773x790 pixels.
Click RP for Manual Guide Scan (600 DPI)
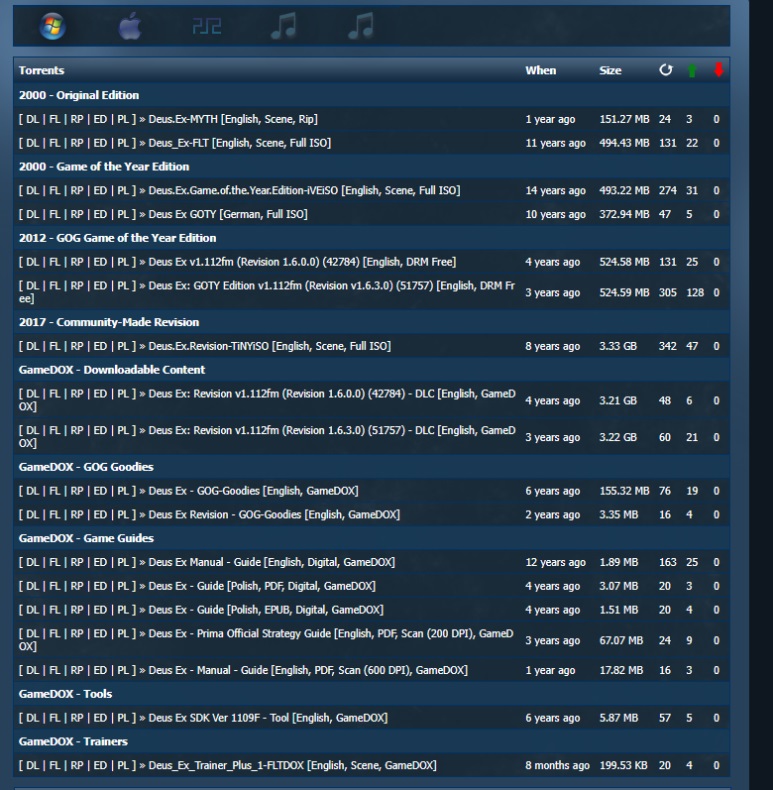click(77, 670)
